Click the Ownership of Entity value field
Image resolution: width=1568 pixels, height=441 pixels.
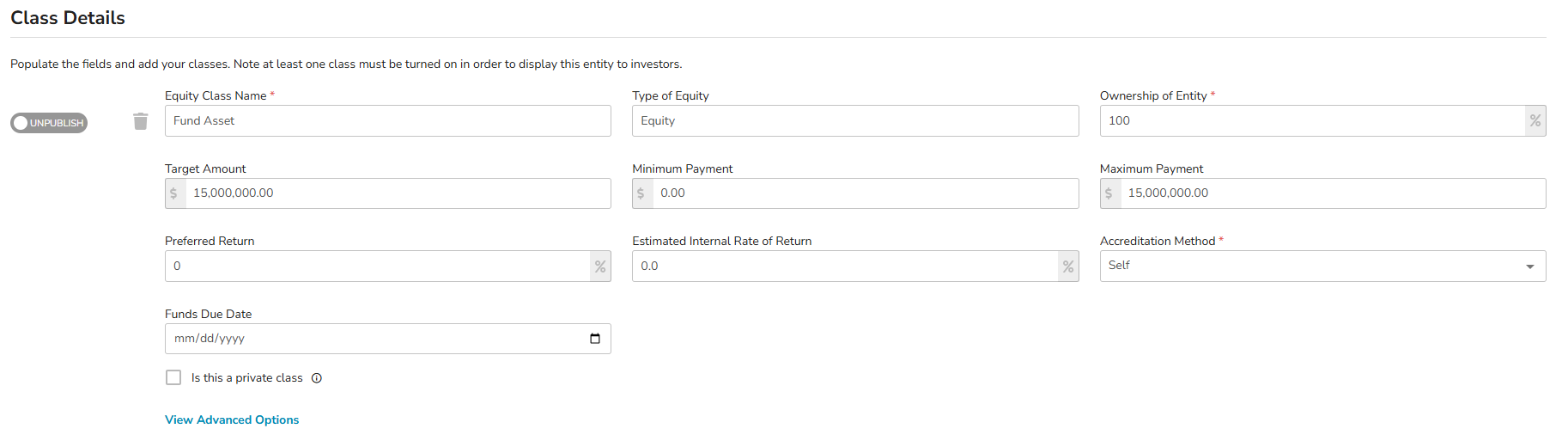1312,121
